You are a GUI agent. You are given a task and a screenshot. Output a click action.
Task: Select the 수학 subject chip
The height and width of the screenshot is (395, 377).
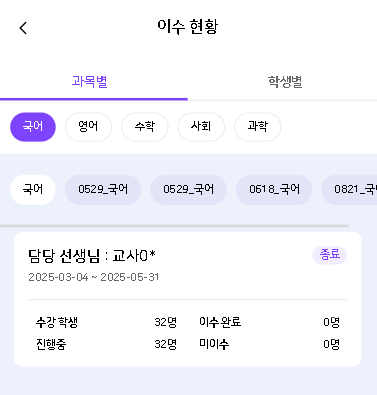tap(145, 127)
